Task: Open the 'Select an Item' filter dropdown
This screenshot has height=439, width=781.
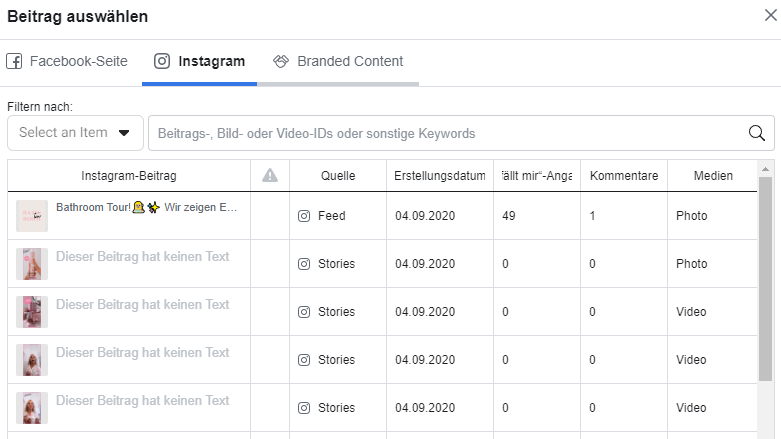Action: pos(74,133)
